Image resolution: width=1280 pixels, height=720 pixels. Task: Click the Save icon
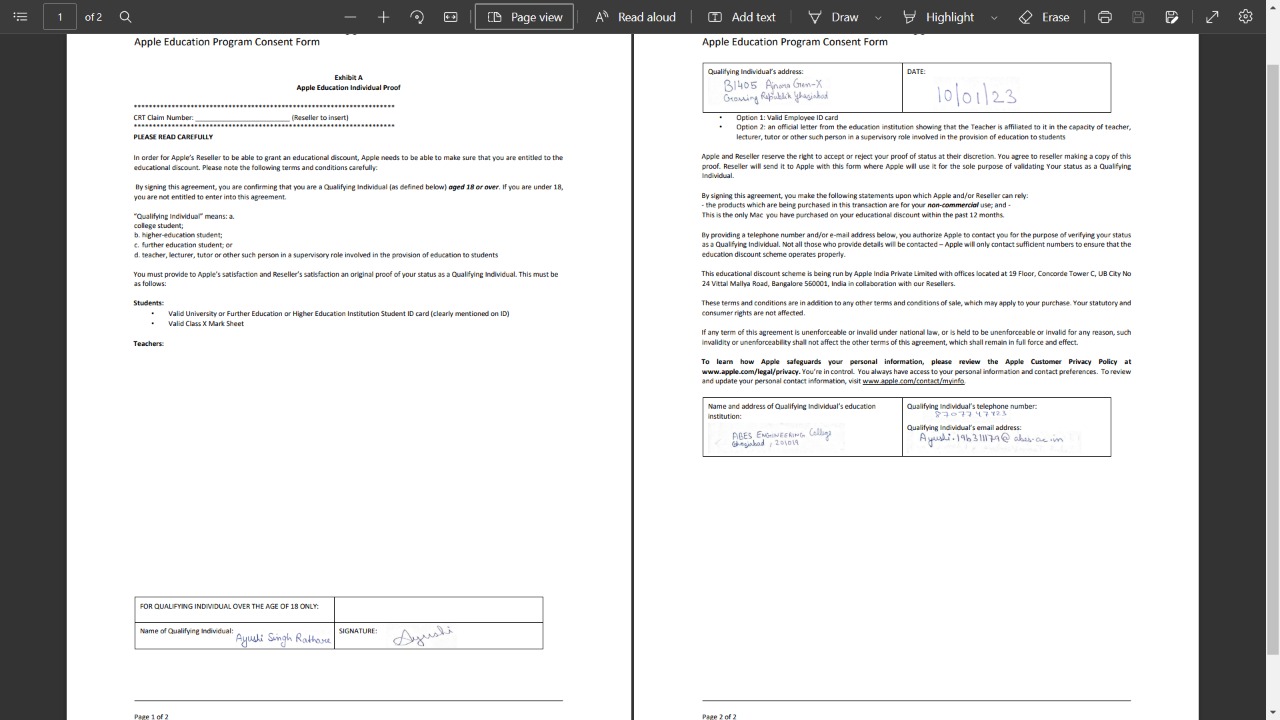(1138, 17)
